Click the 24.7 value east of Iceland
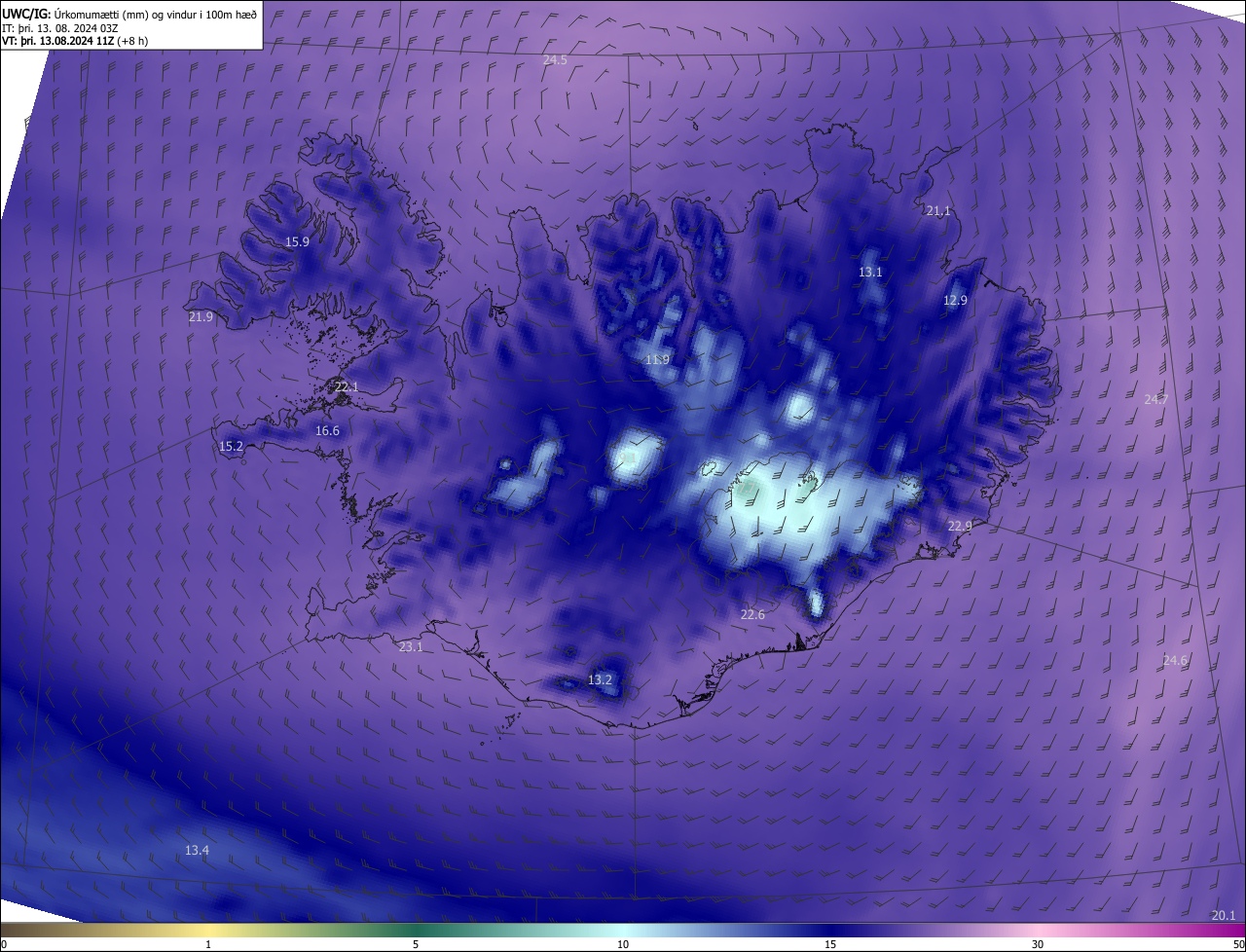Viewport: 1246px width, 952px height. pos(1155,399)
